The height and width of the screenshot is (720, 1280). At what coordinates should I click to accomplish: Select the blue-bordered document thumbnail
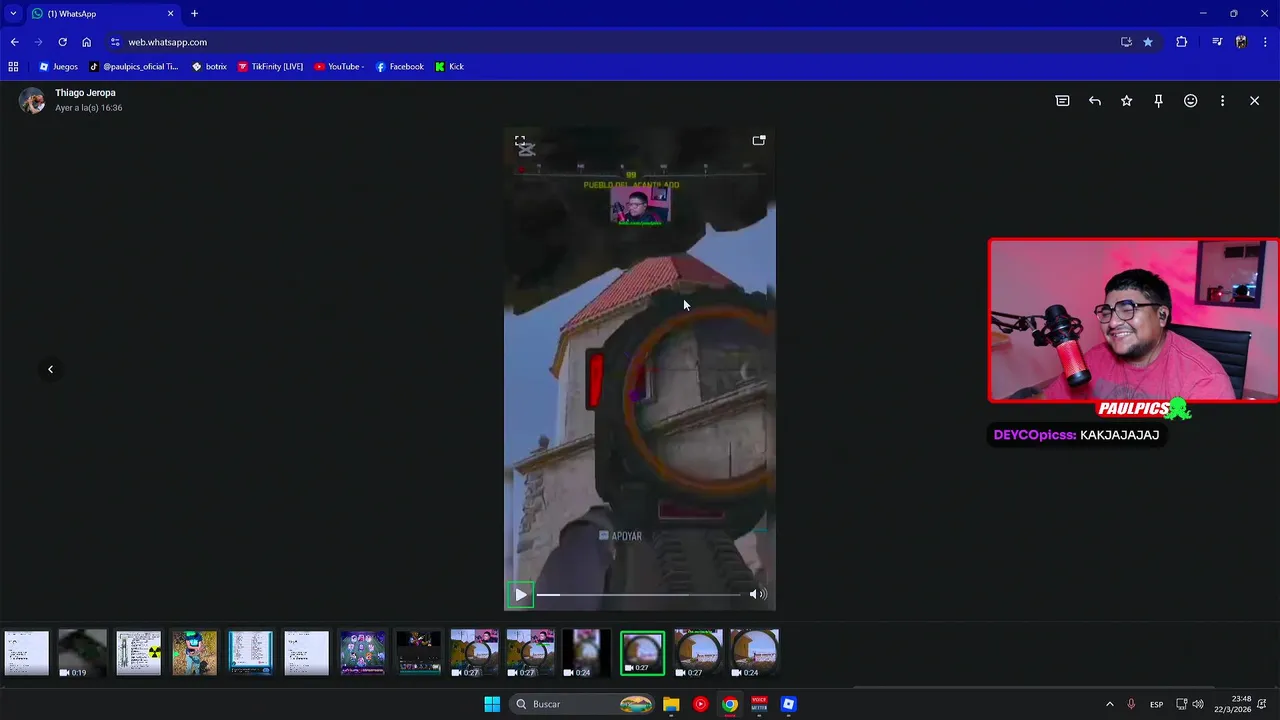[x=250, y=653]
